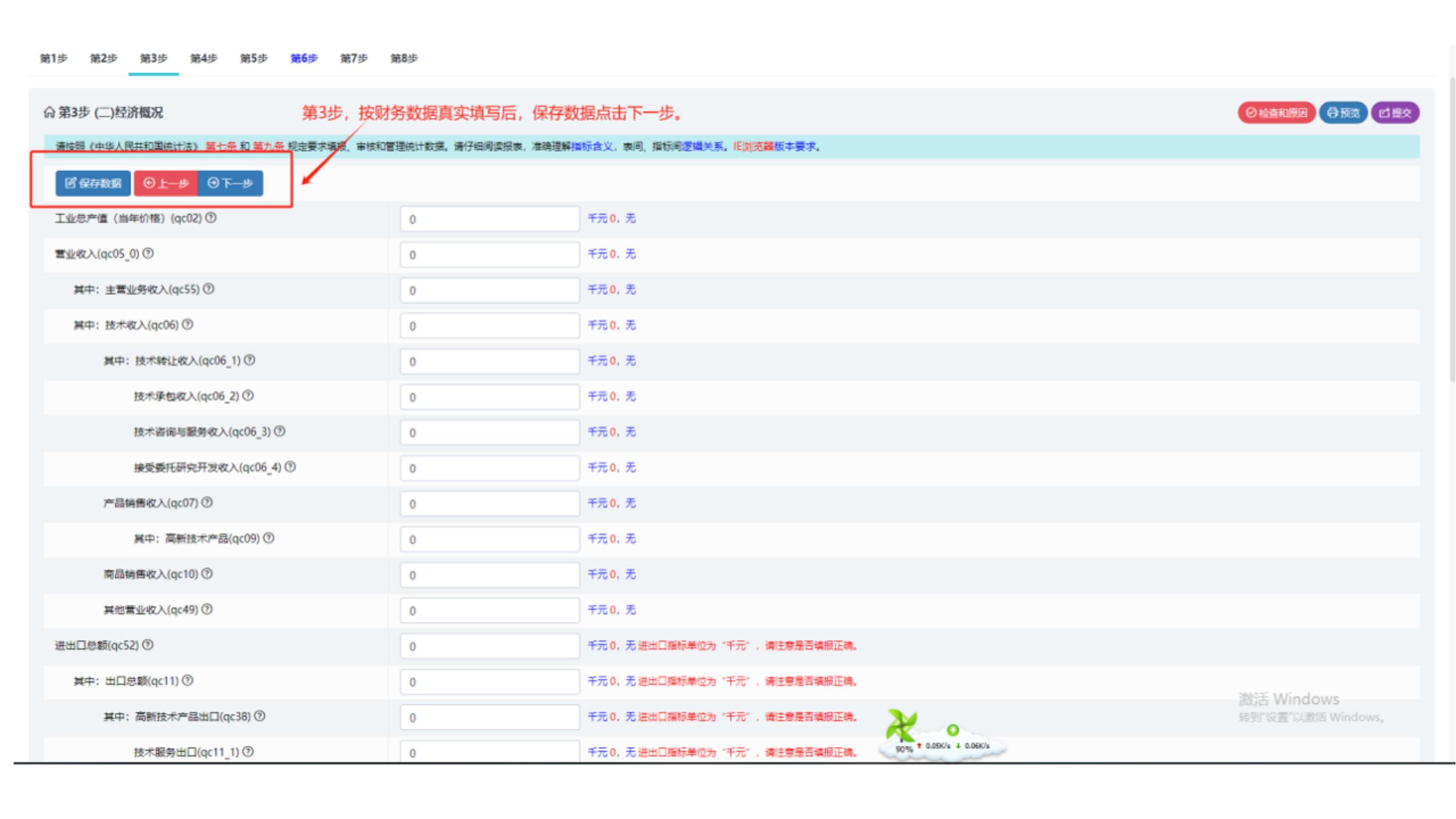Click help icon next to 高新技术产品出口 (qc38)
This screenshot has width=1456, height=819.
259,716
